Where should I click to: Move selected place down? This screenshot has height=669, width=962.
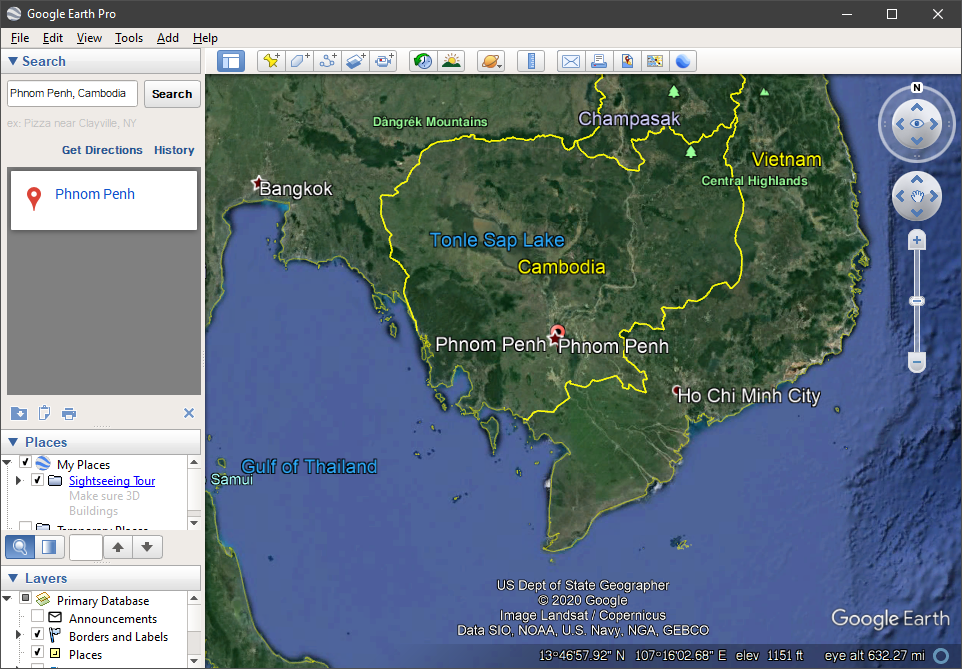pyautogui.click(x=147, y=547)
